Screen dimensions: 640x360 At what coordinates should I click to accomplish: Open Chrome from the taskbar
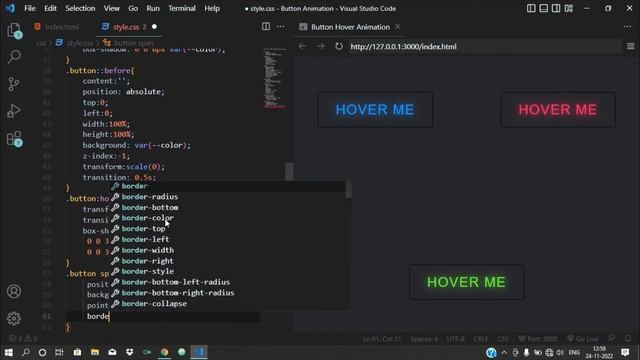point(164,352)
